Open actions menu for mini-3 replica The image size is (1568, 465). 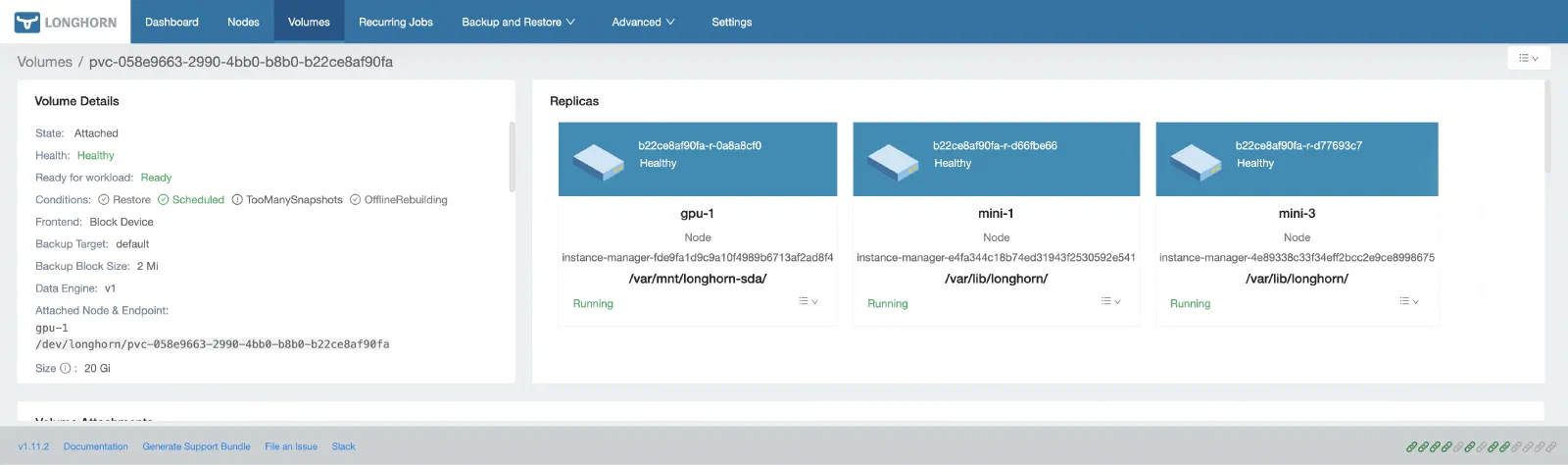[x=1409, y=302]
